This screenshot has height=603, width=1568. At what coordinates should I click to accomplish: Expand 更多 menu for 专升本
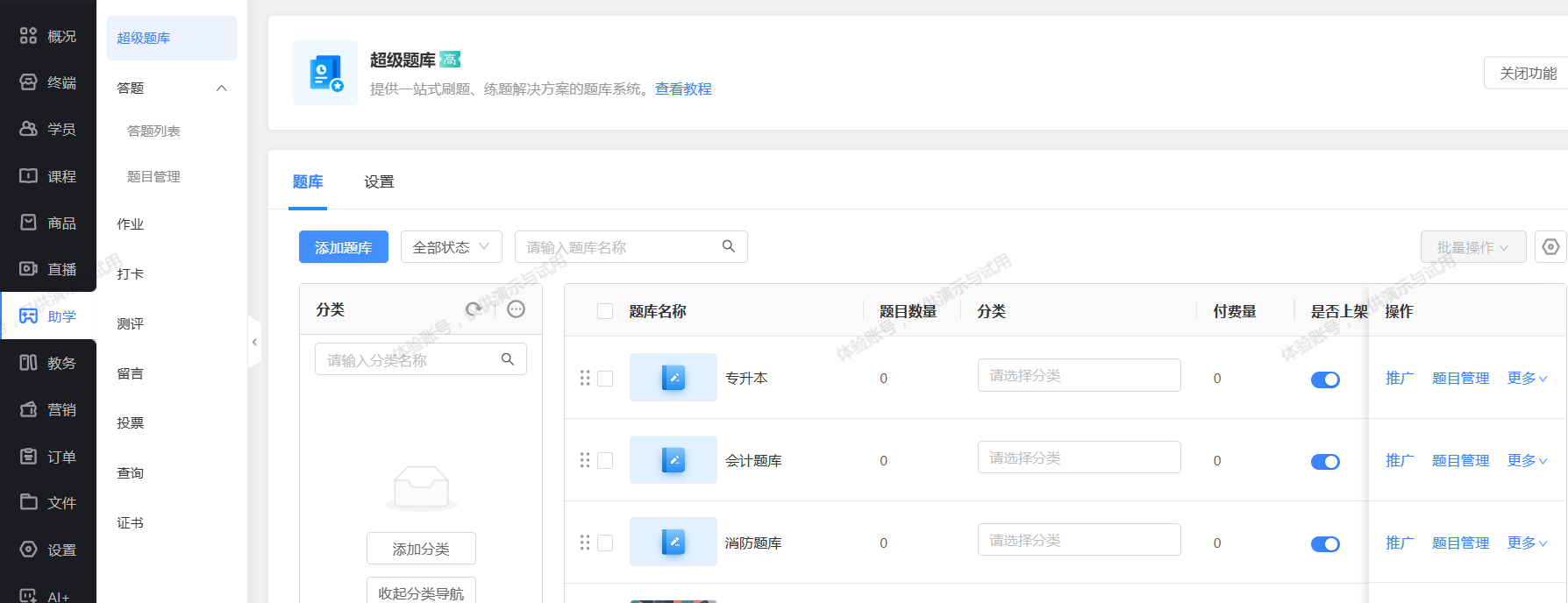[x=1527, y=378]
